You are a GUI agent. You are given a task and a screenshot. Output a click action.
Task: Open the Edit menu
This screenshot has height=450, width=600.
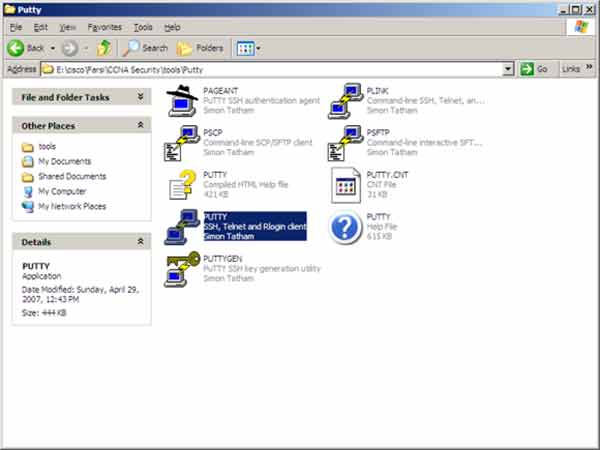pyautogui.click(x=41, y=27)
